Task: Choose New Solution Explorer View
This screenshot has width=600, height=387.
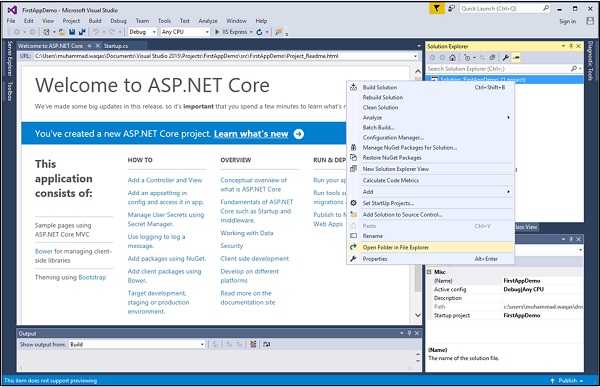Action: tap(430, 169)
